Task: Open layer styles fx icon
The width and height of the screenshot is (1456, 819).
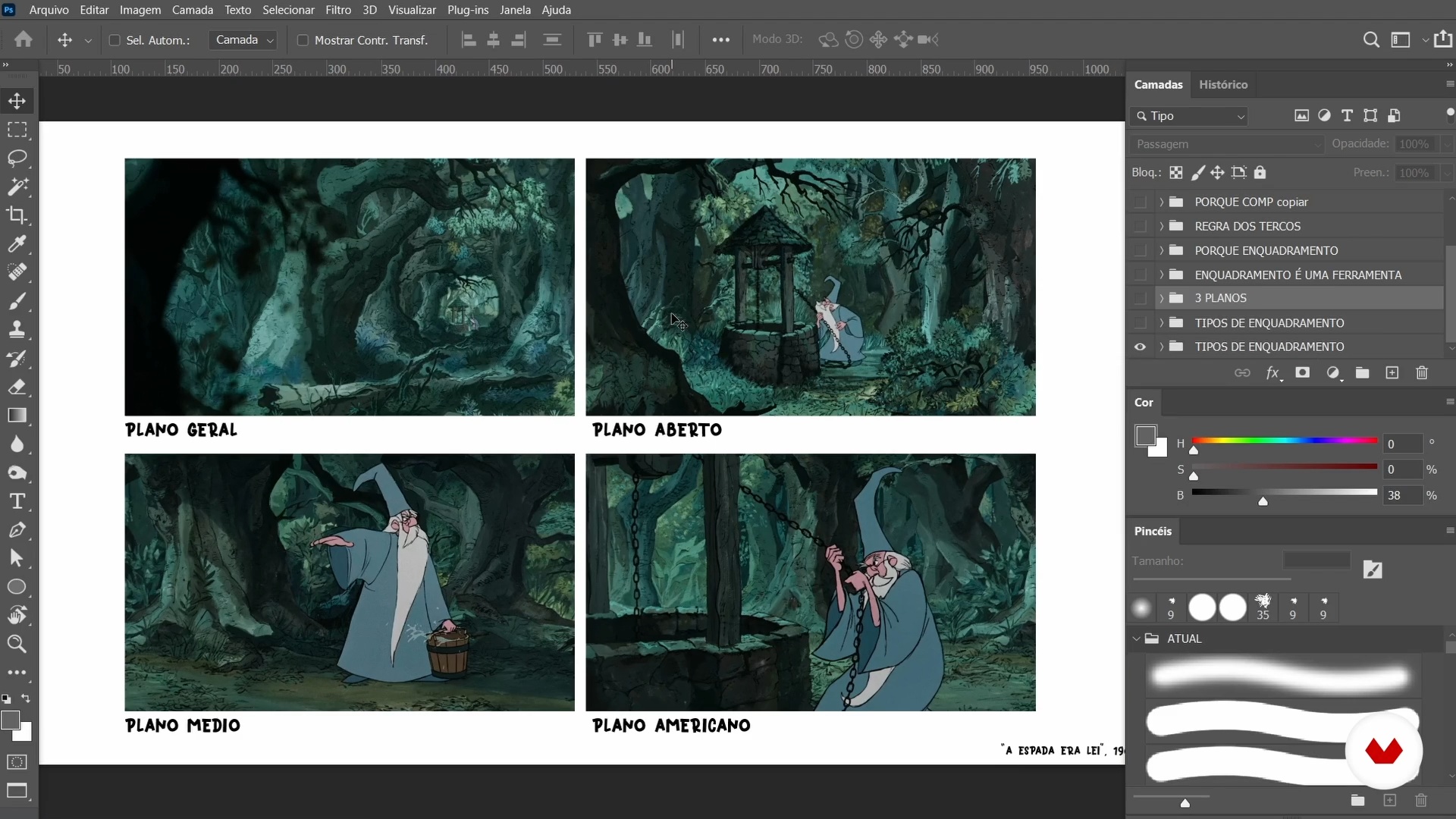Action: 1273,372
